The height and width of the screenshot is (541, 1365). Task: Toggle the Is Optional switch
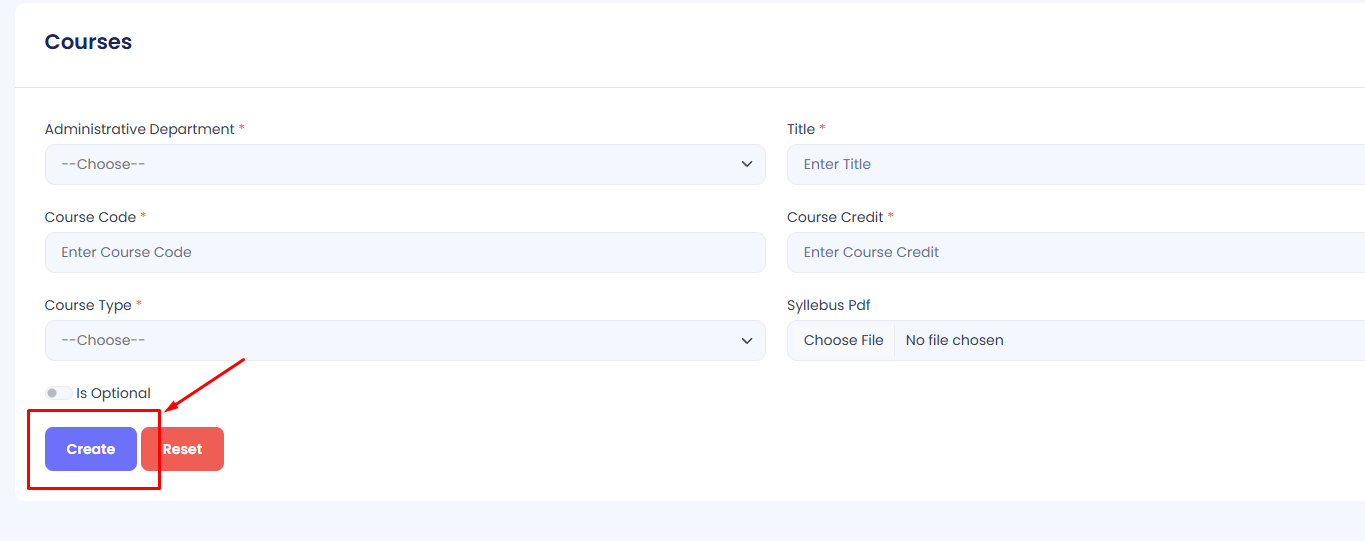click(x=58, y=393)
